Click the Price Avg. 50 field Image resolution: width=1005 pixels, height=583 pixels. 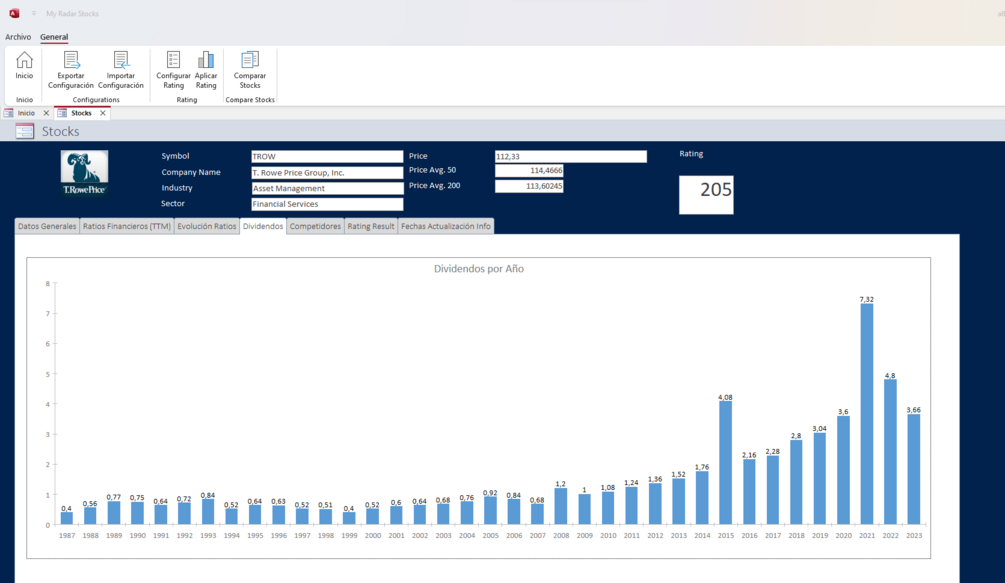pyautogui.click(x=529, y=170)
